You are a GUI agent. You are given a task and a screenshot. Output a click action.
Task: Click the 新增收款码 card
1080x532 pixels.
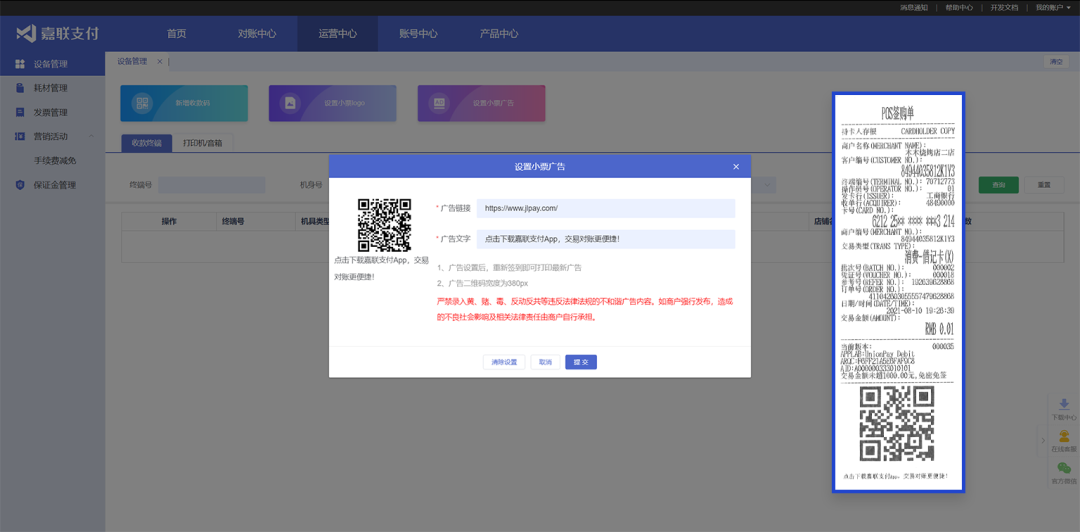pos(184,103)
